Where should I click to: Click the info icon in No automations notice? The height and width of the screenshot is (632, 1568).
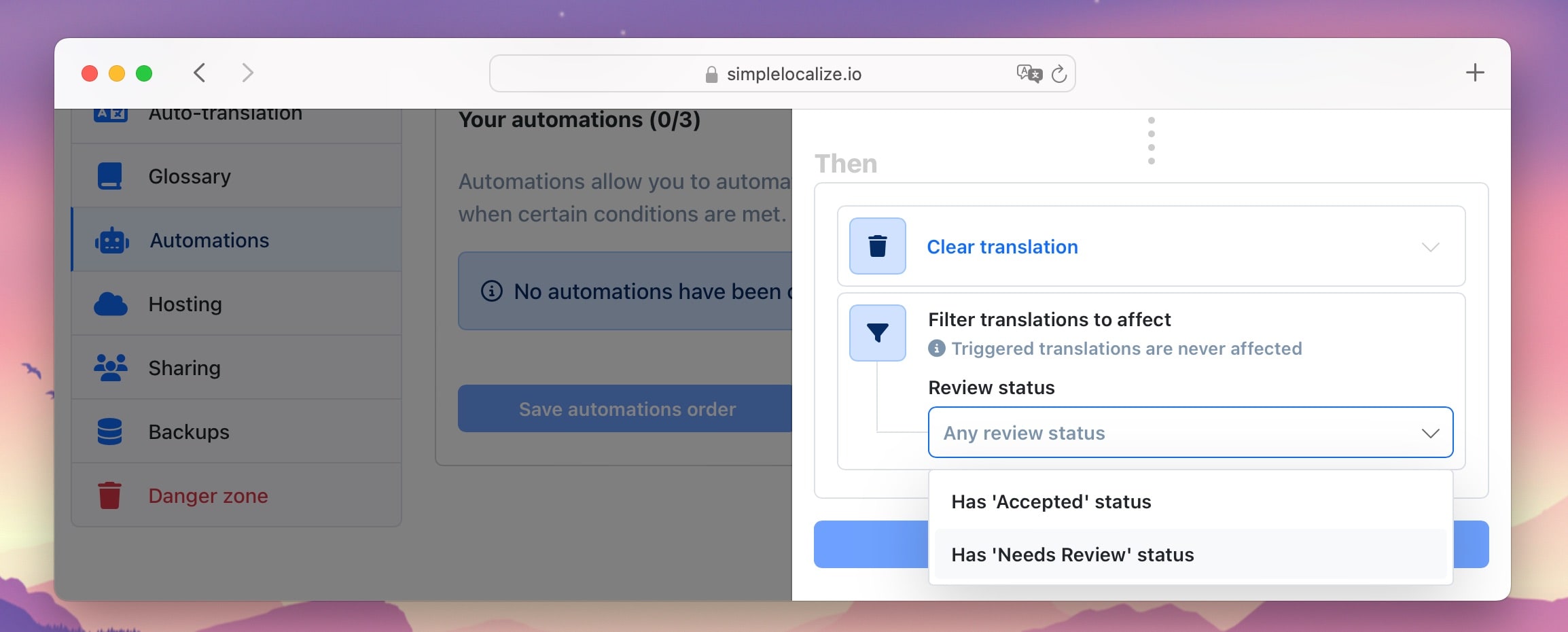point(491,292)
